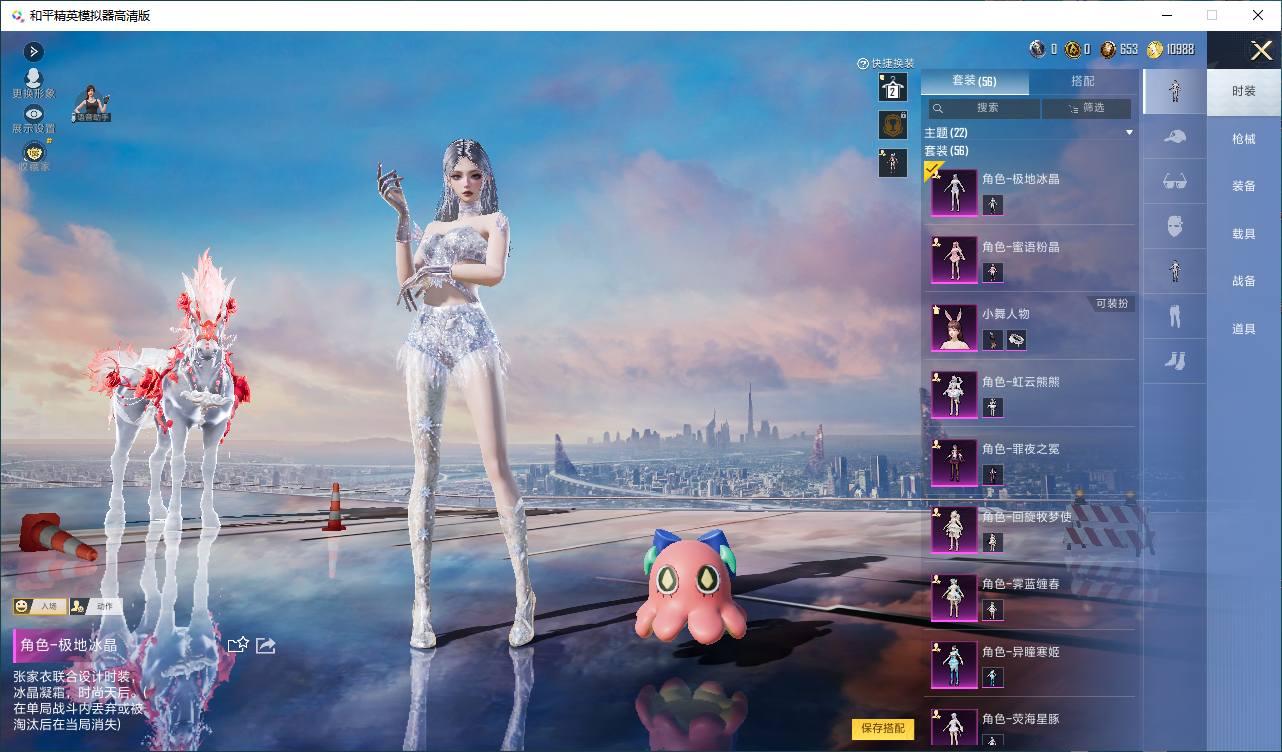Switch to the 搭配 tab
The height and width of the screenshot is (752, 1282).
click(1083, 81)
